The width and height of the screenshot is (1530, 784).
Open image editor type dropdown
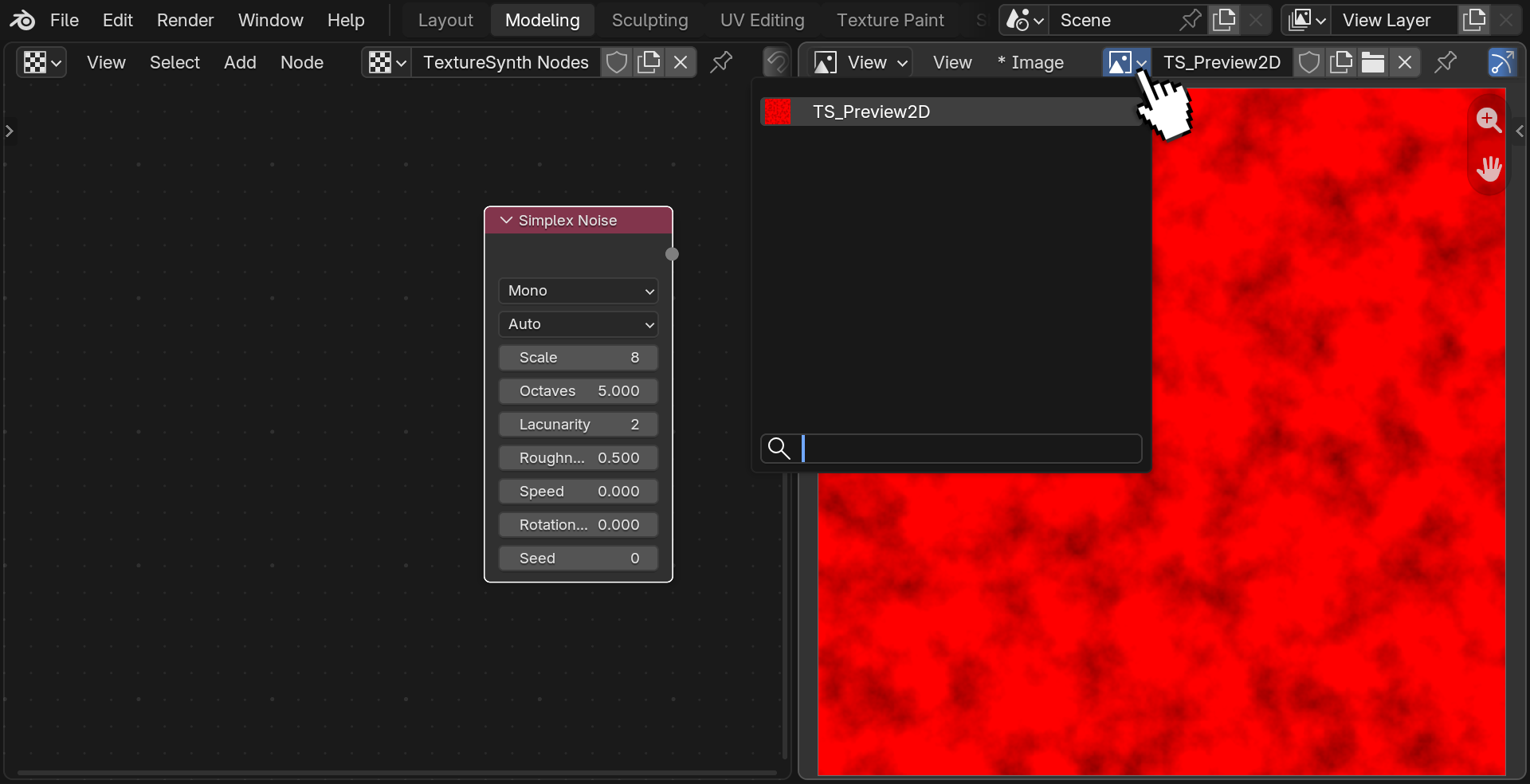pyautogui.click(x=826, y=62)
